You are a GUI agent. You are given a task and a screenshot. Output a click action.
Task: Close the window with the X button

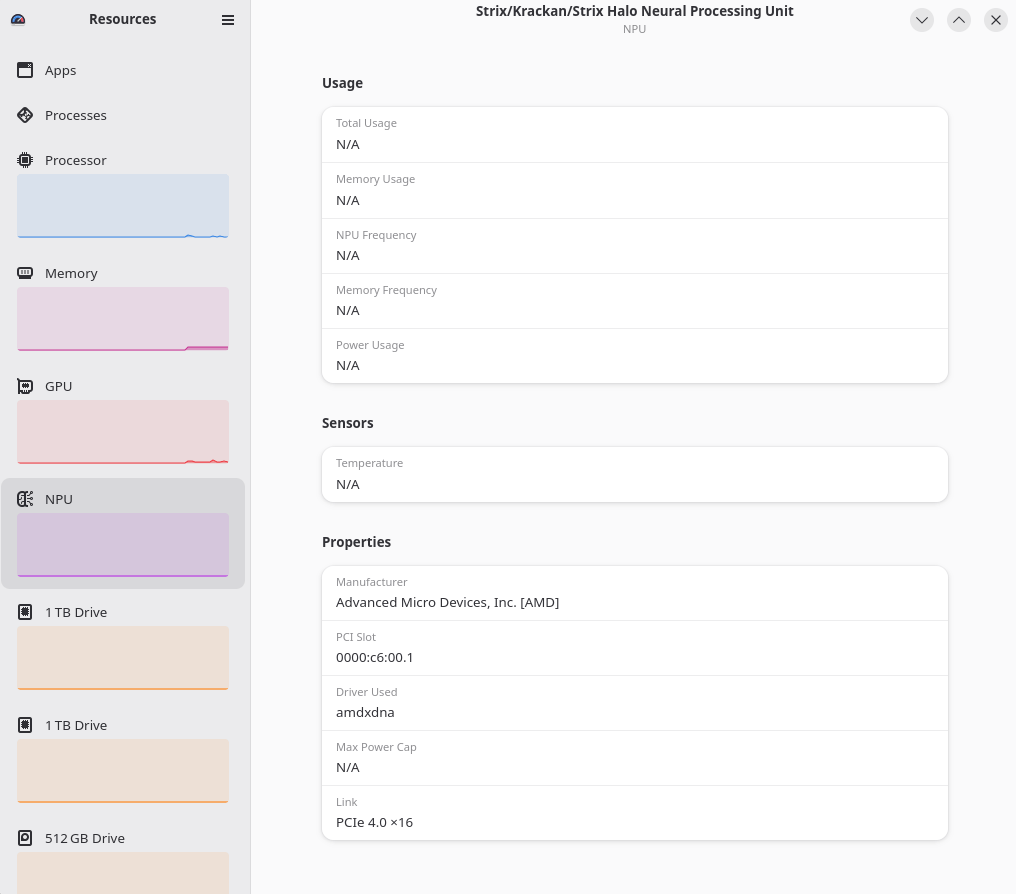[995, 20]
